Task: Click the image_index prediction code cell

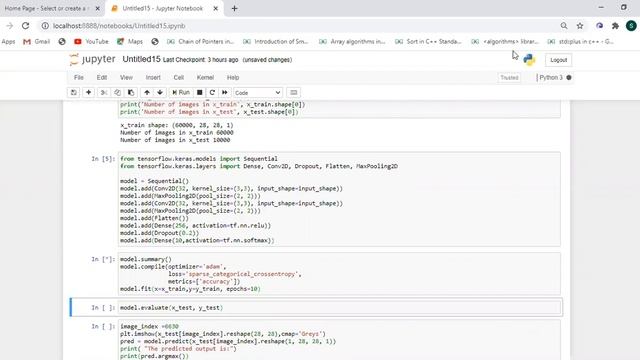Action: tap(339, 340)
